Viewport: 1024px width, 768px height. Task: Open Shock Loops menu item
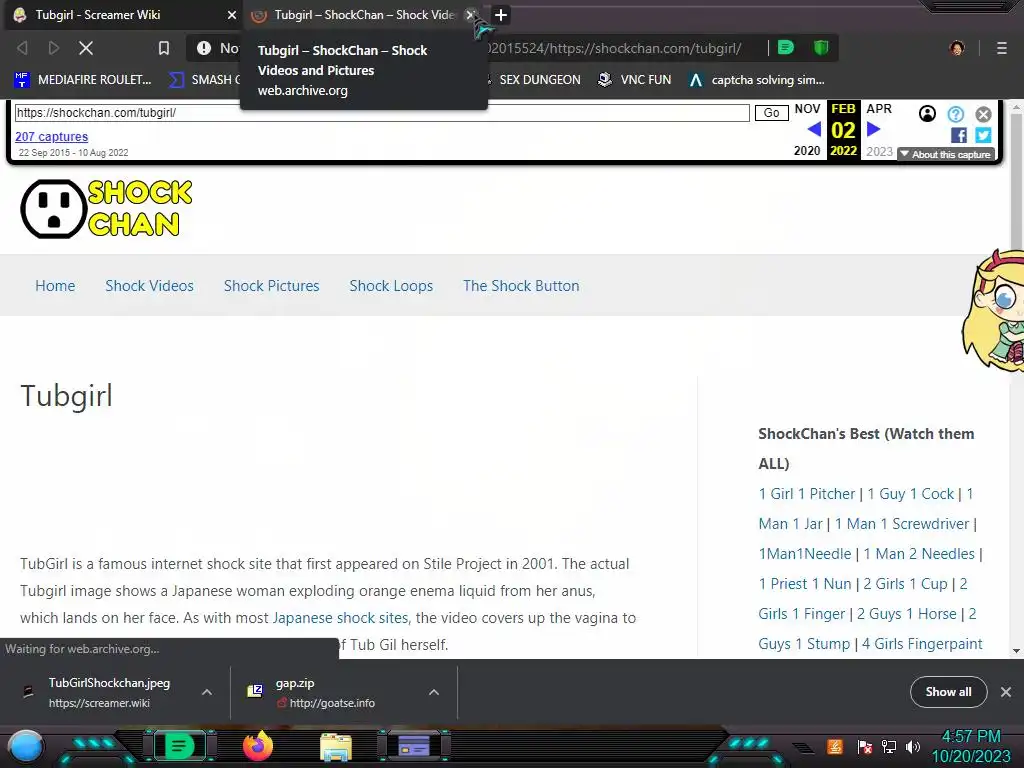391,285
